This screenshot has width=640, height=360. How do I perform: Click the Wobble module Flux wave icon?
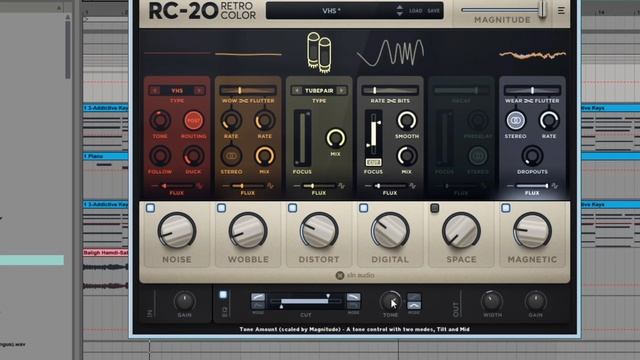tap(270, 186)
